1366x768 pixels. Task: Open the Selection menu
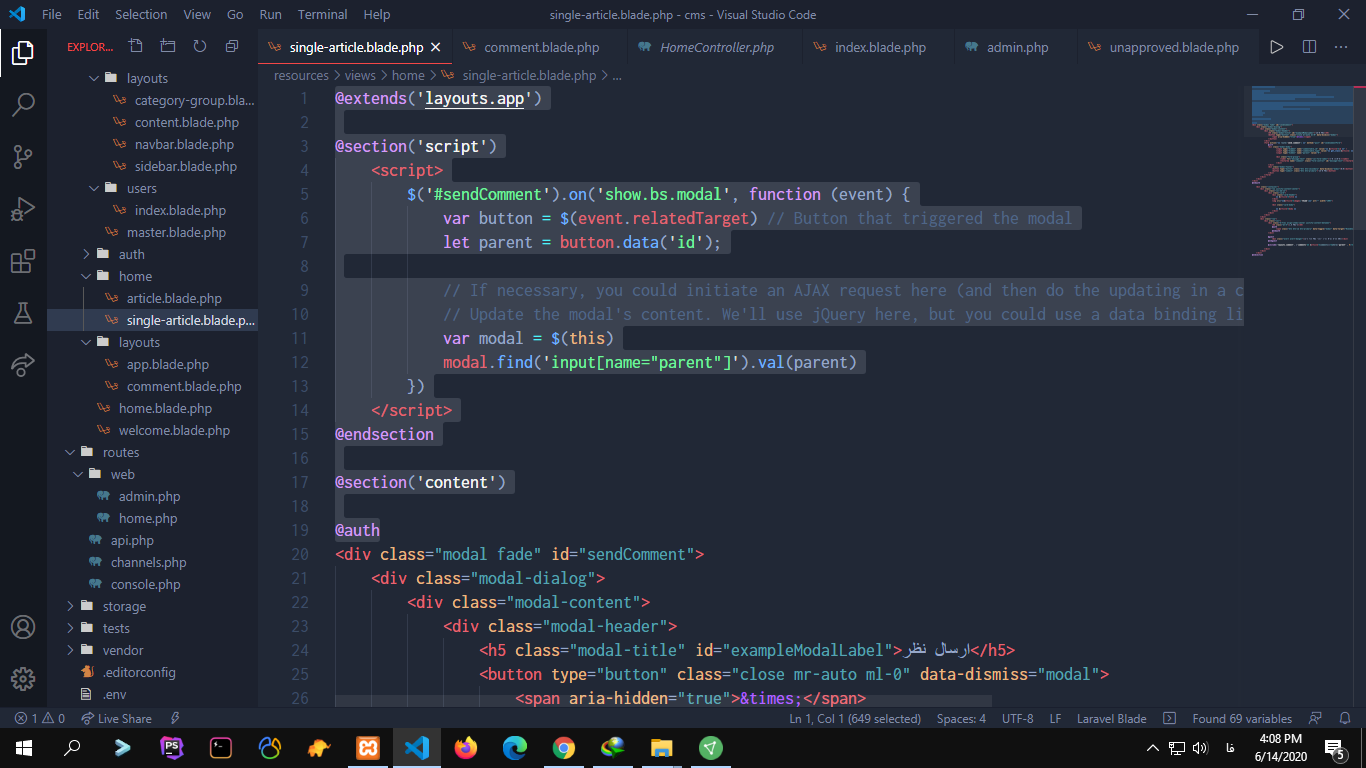click(x=141, y=15)
